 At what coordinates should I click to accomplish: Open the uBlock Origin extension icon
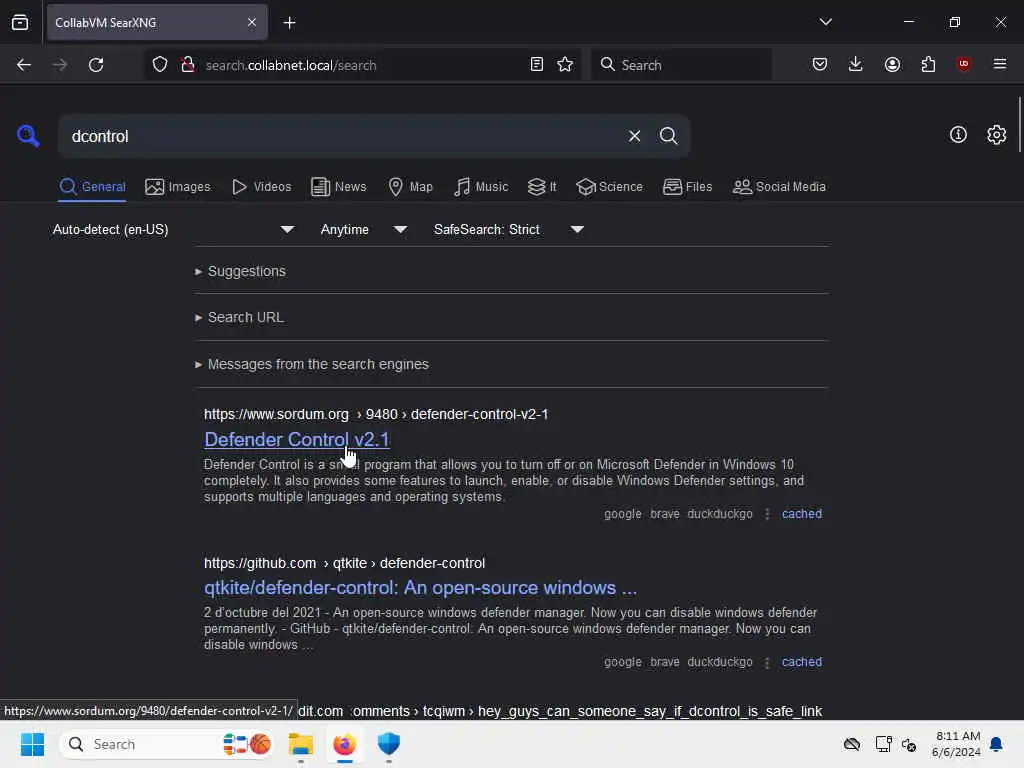(963, 64)
